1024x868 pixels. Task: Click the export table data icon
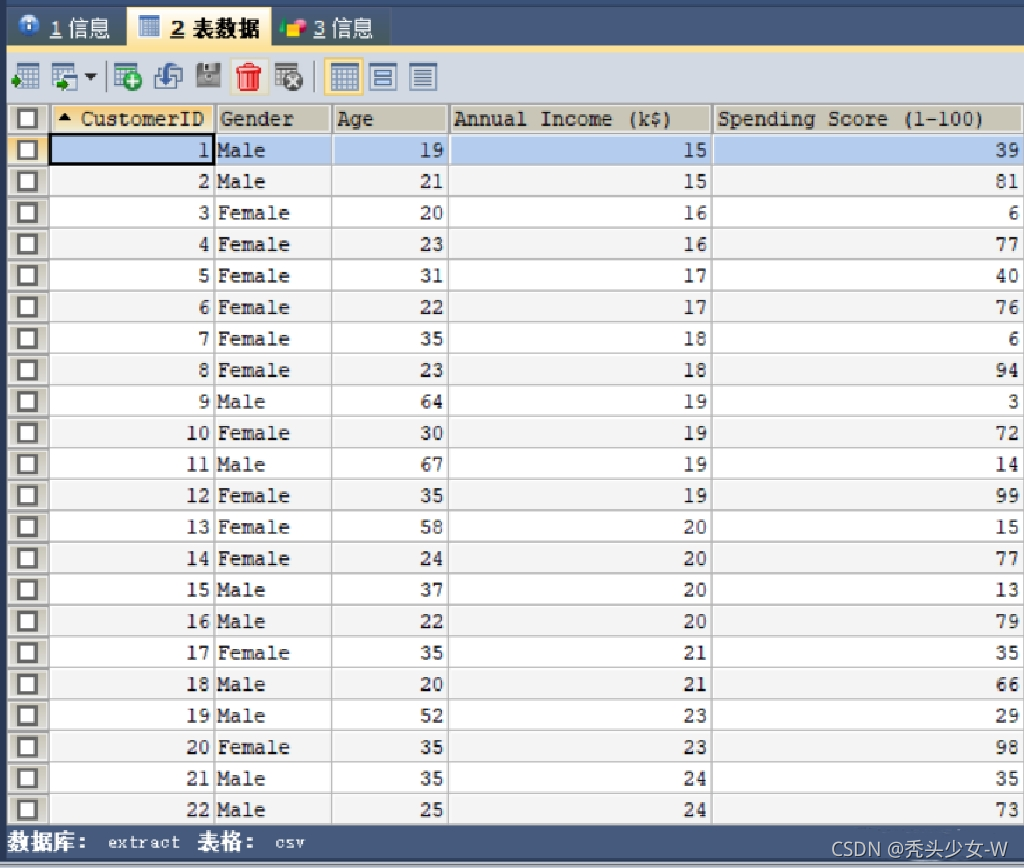pyautogui.click(x=26, y=77)
